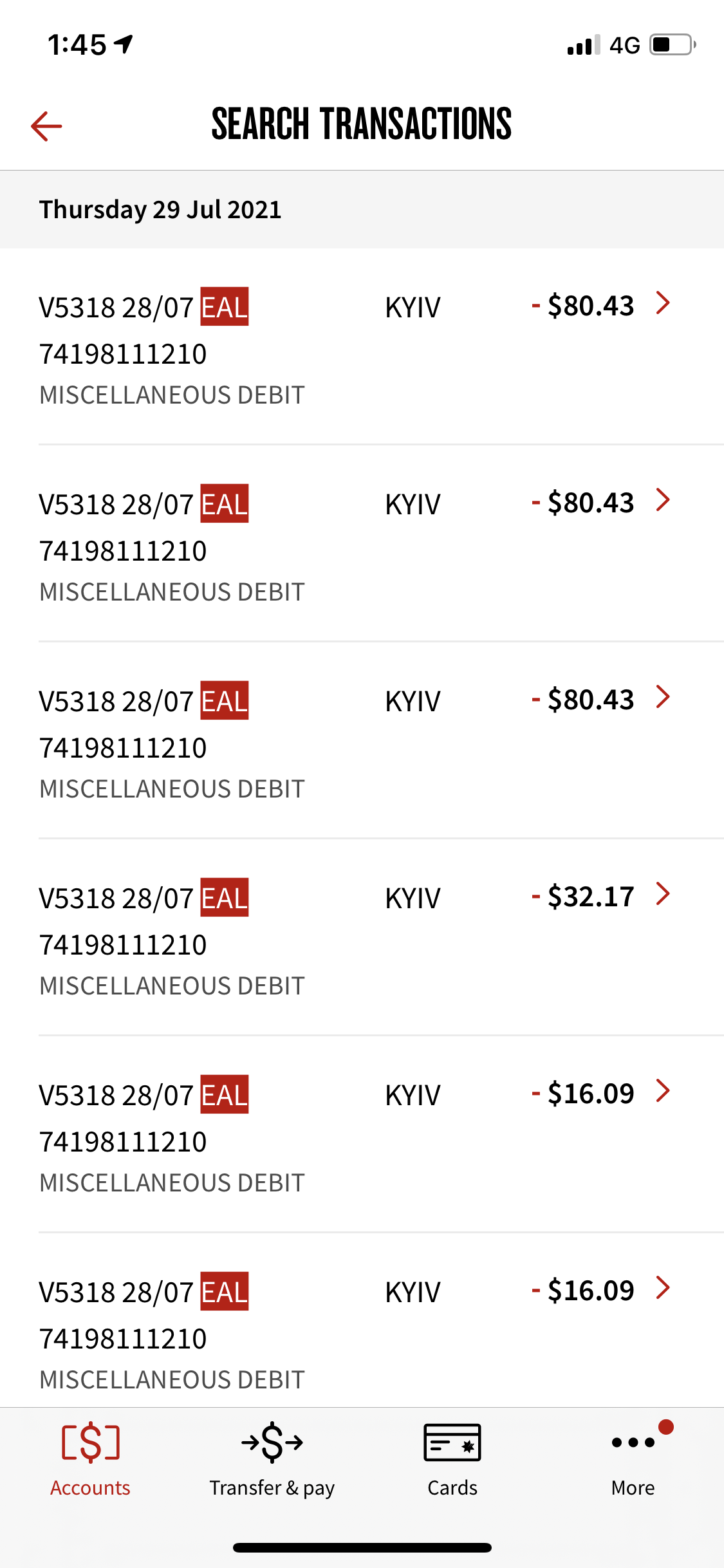This screenshot has height=1568, width=724.
Task: Tap the Transfer & pay dollar icon
Action: pyautogui.click(x=272, y=1442)
